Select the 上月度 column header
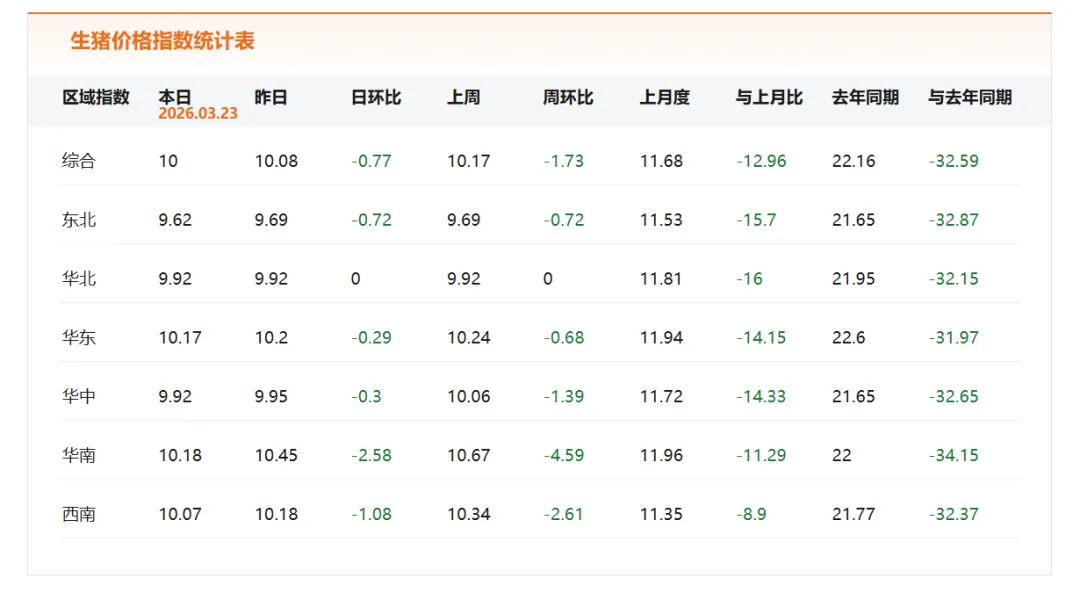The height and width of the screenshot is (607, 1080). [665, 97]
